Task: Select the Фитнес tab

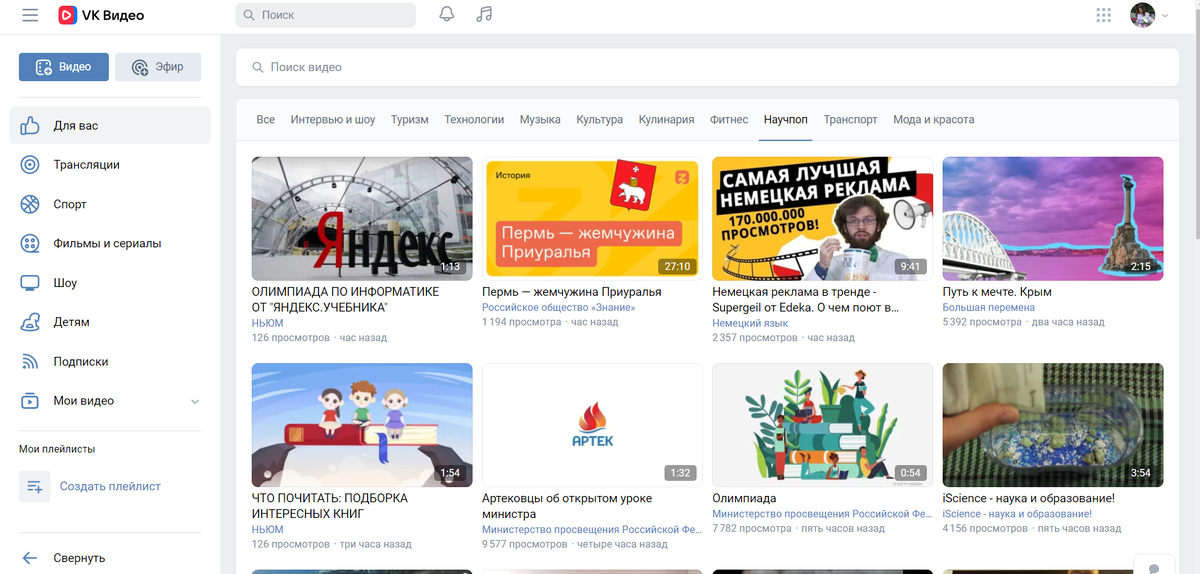Action: (x=729, y=119)
